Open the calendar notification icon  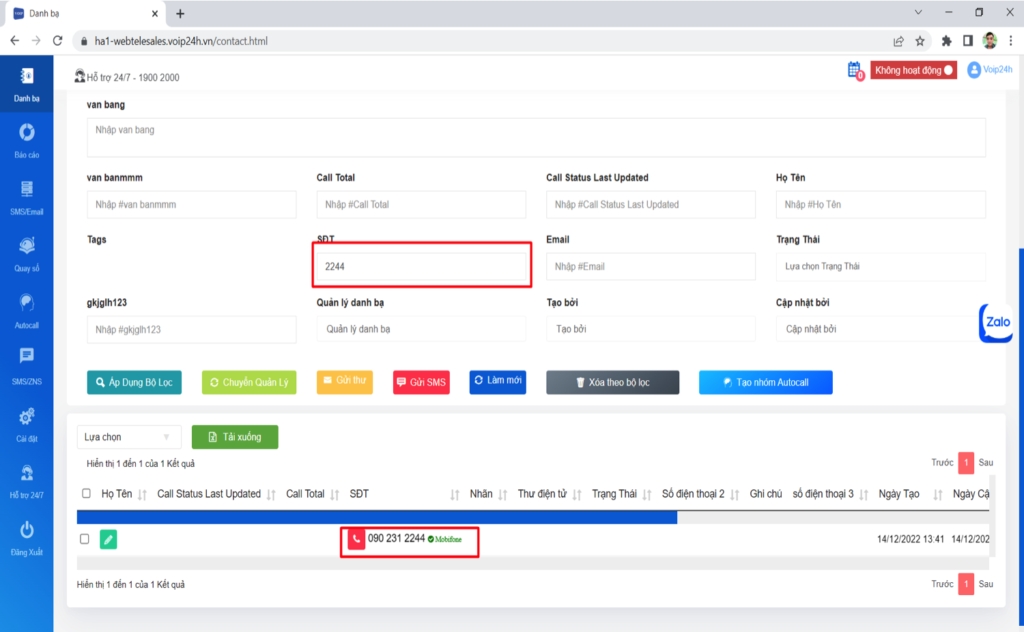pos(854,70)
